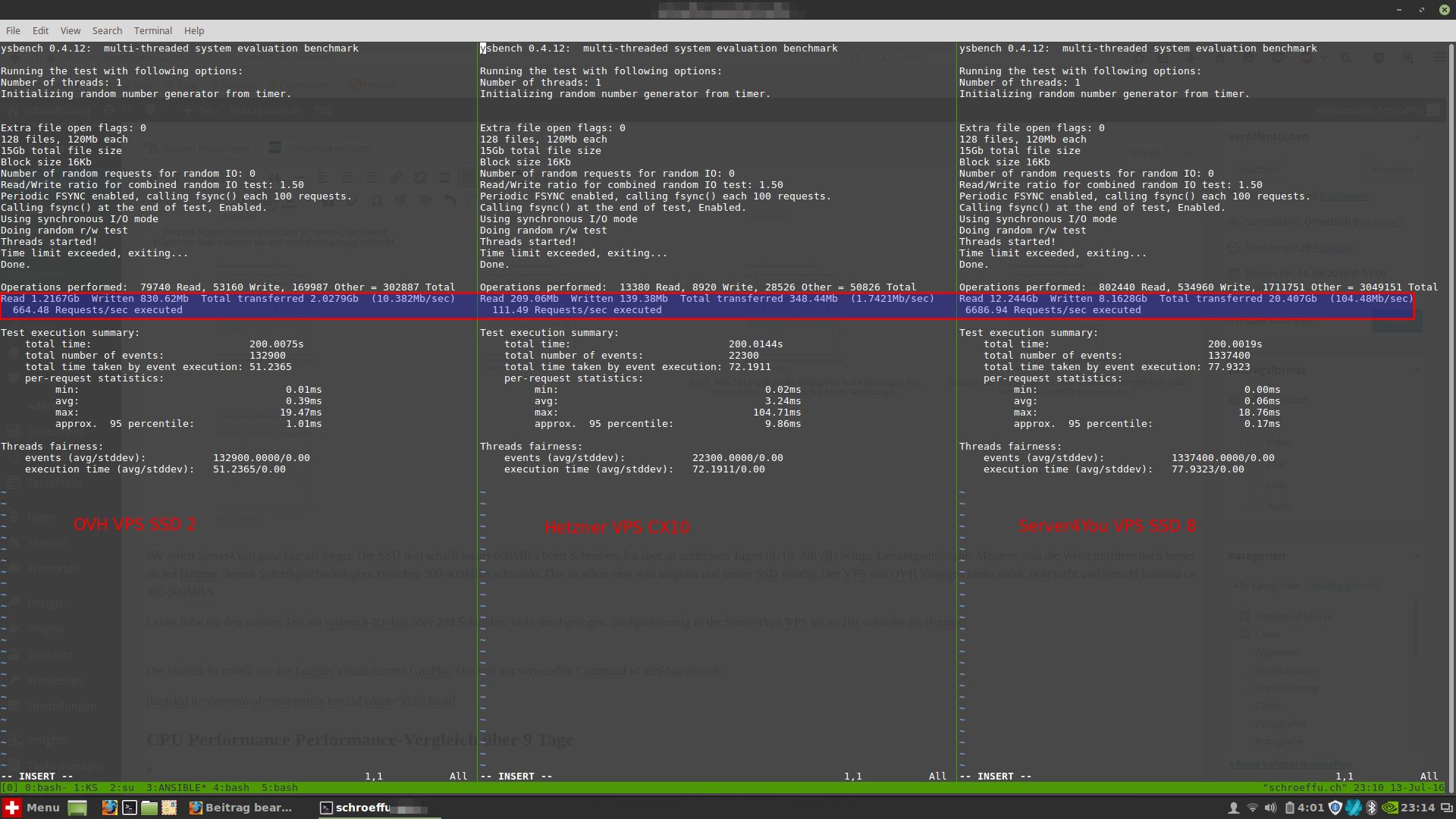
Task: Open the Edit menu
Action: (40, 30)
